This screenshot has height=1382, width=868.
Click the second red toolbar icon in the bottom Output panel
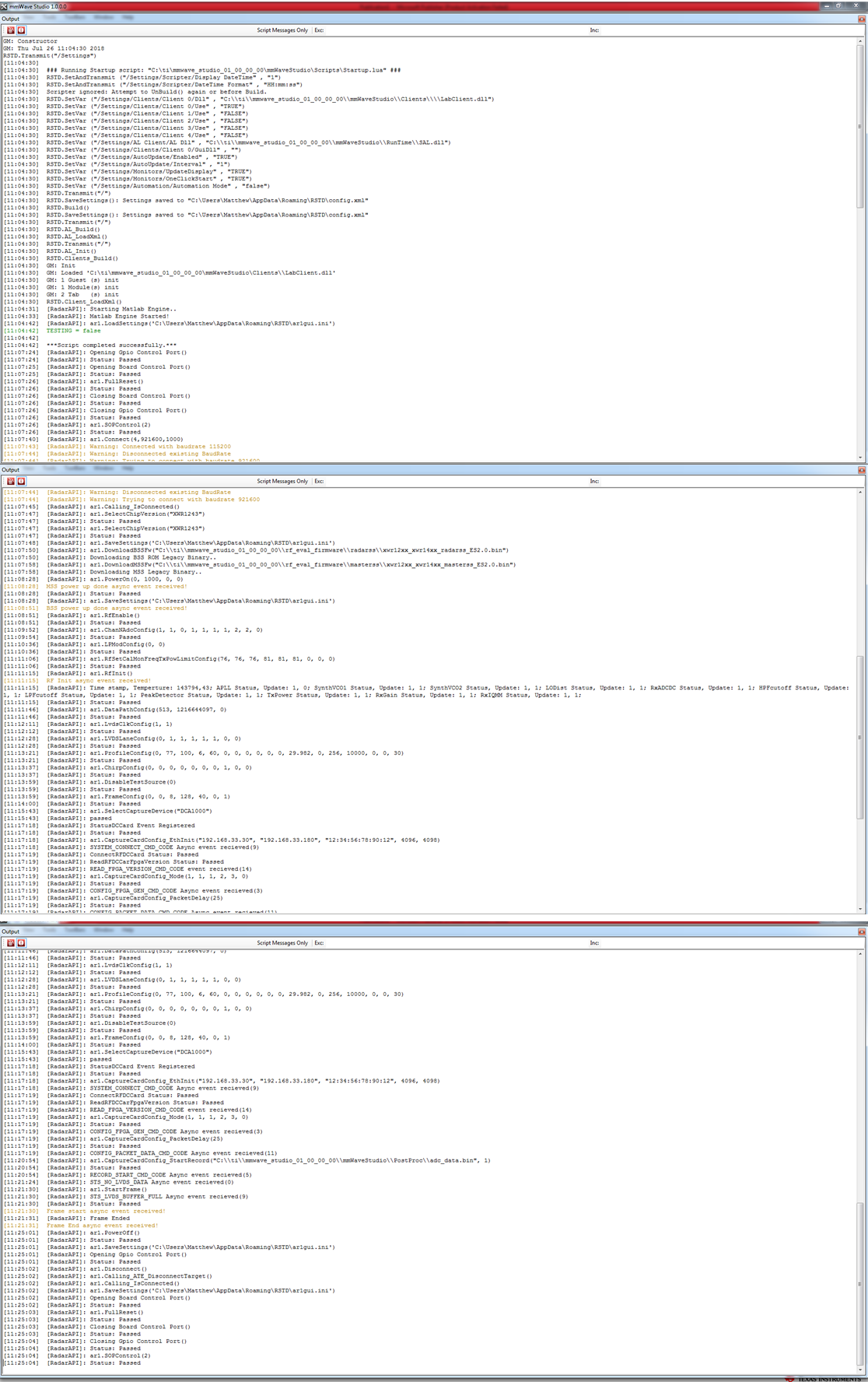(21, 942)
